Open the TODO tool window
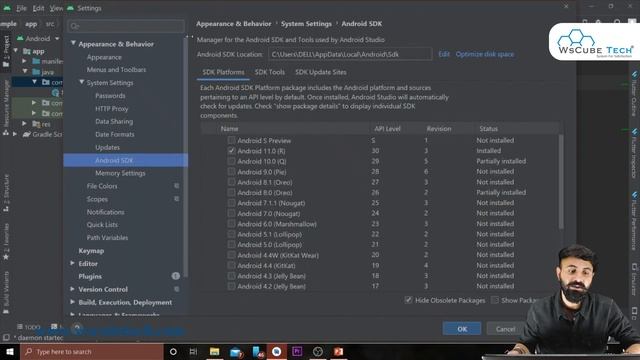The width and height of the screenshot is (640, 360). tap(29, 327)
